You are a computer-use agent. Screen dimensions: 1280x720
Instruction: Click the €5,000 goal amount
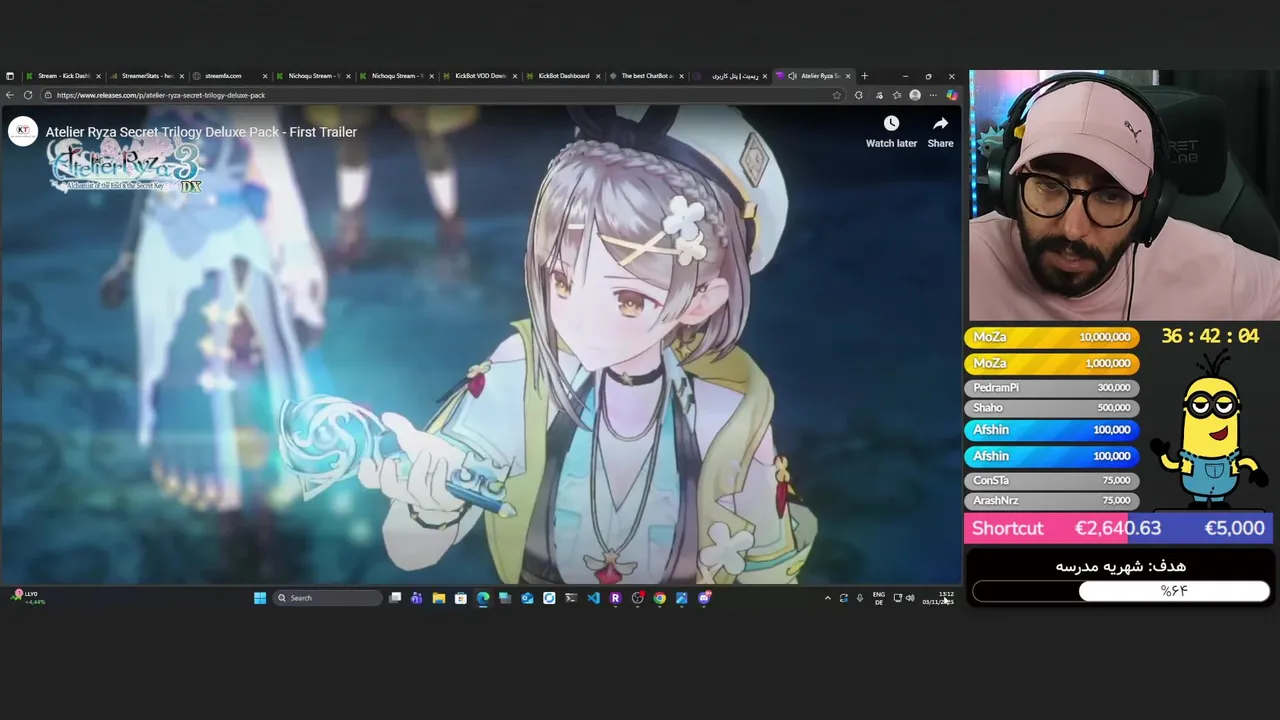pos(1234,528)
